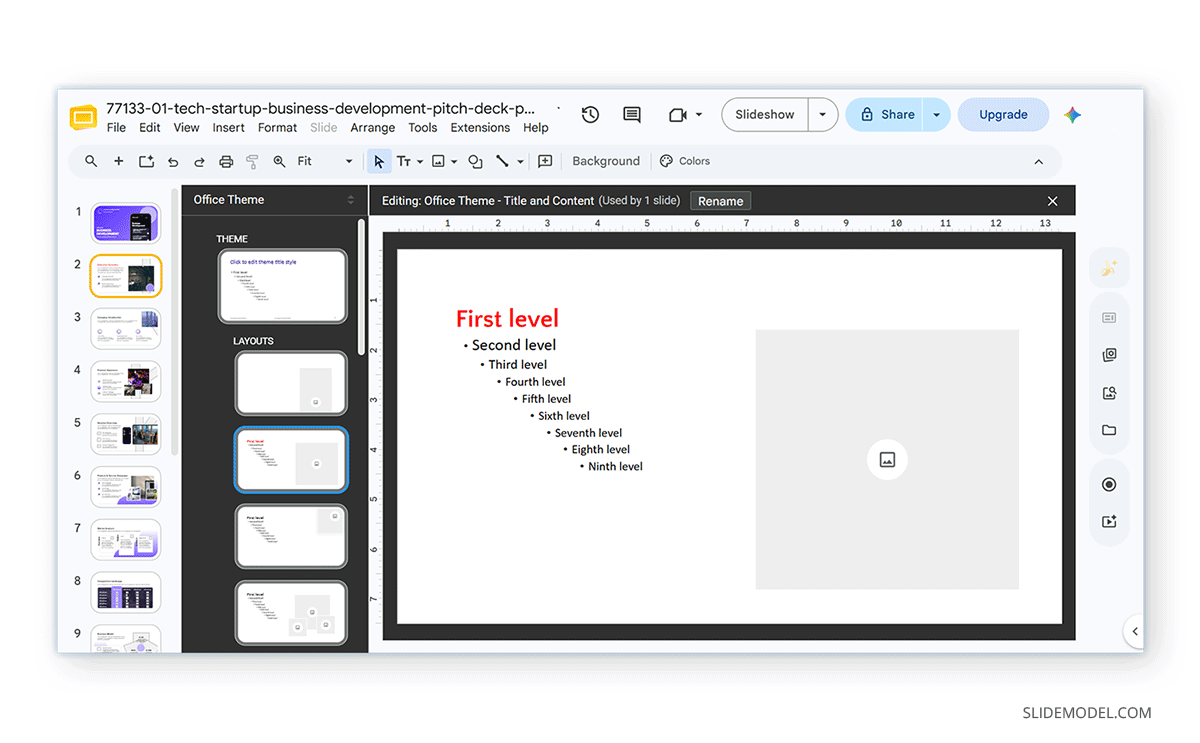The height and width of the screenshot is (743, 1200).
Task: Open the Help menu
Action: [x=536, y=128]
